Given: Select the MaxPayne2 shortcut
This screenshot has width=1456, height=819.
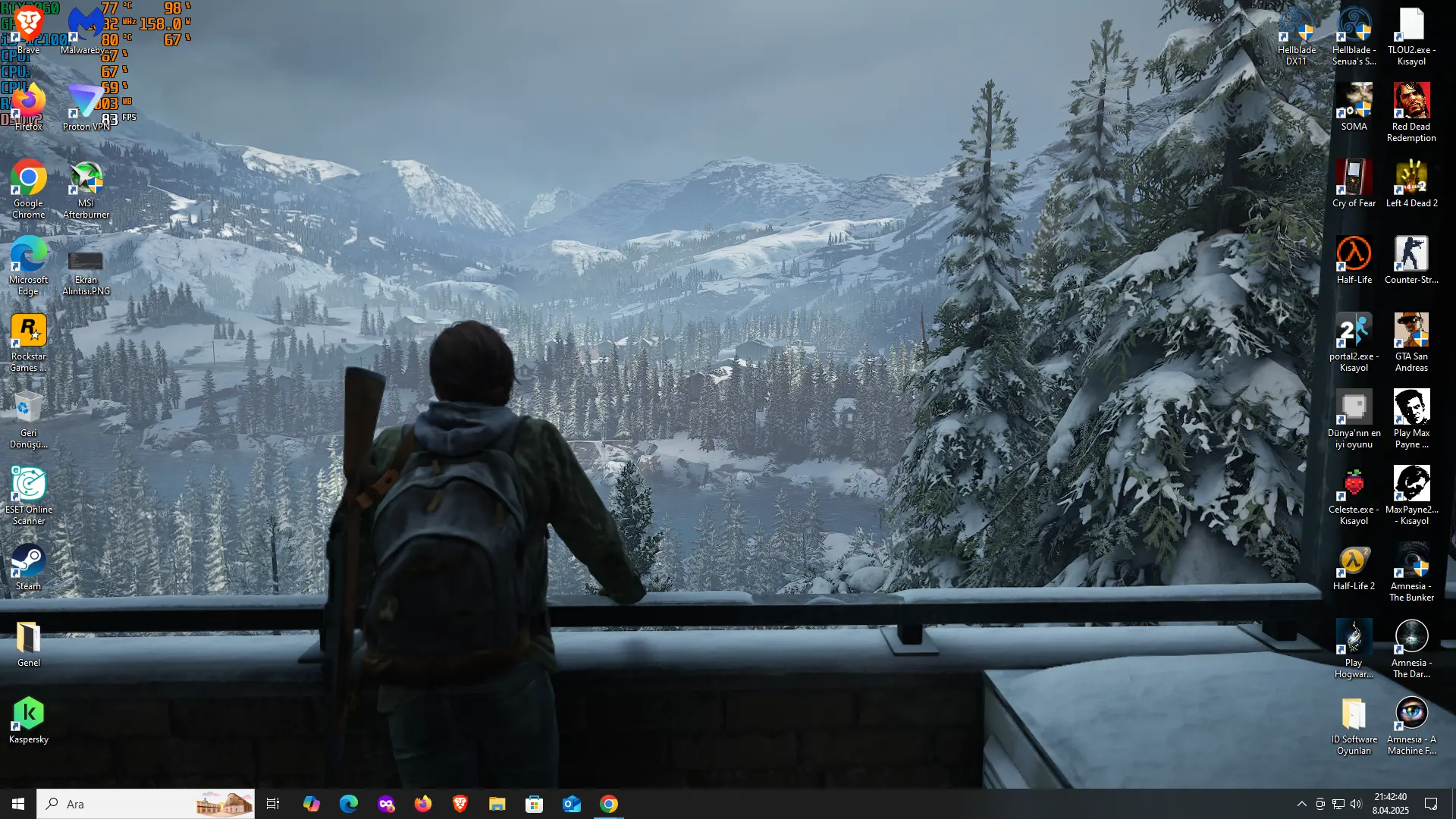Looking at the screenshot, I should (1411, 495).
